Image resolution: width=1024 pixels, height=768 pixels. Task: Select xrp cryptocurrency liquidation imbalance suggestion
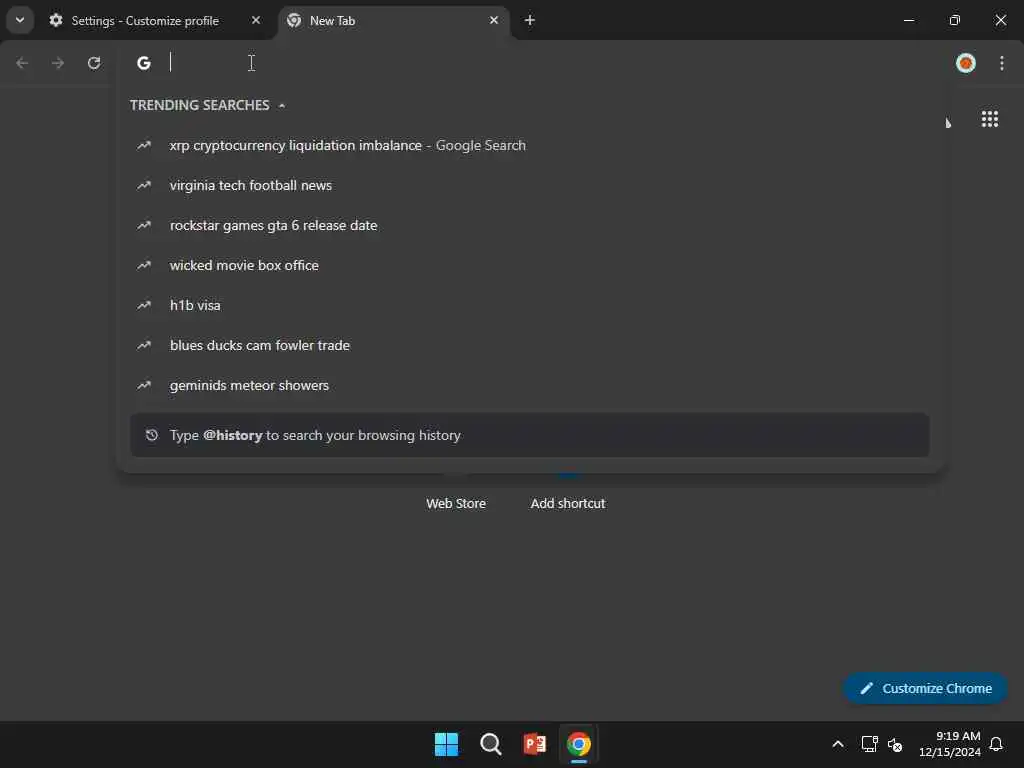coord(530,146)
